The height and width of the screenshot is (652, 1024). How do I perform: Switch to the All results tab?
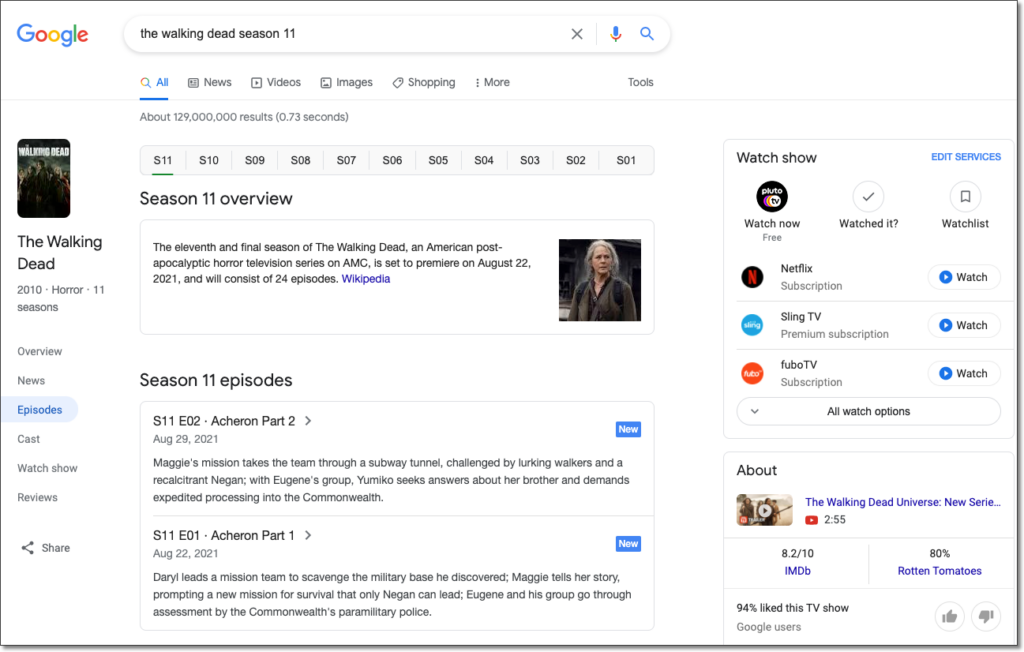click(x=154, y=82)
